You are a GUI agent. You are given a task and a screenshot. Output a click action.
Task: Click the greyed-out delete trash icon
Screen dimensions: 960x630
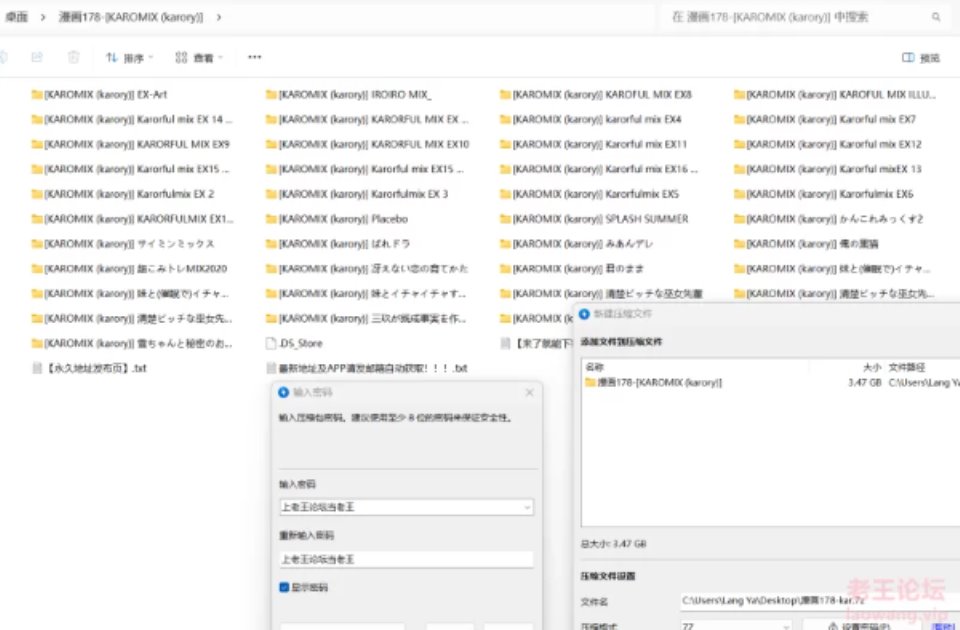tap(73, 57)
